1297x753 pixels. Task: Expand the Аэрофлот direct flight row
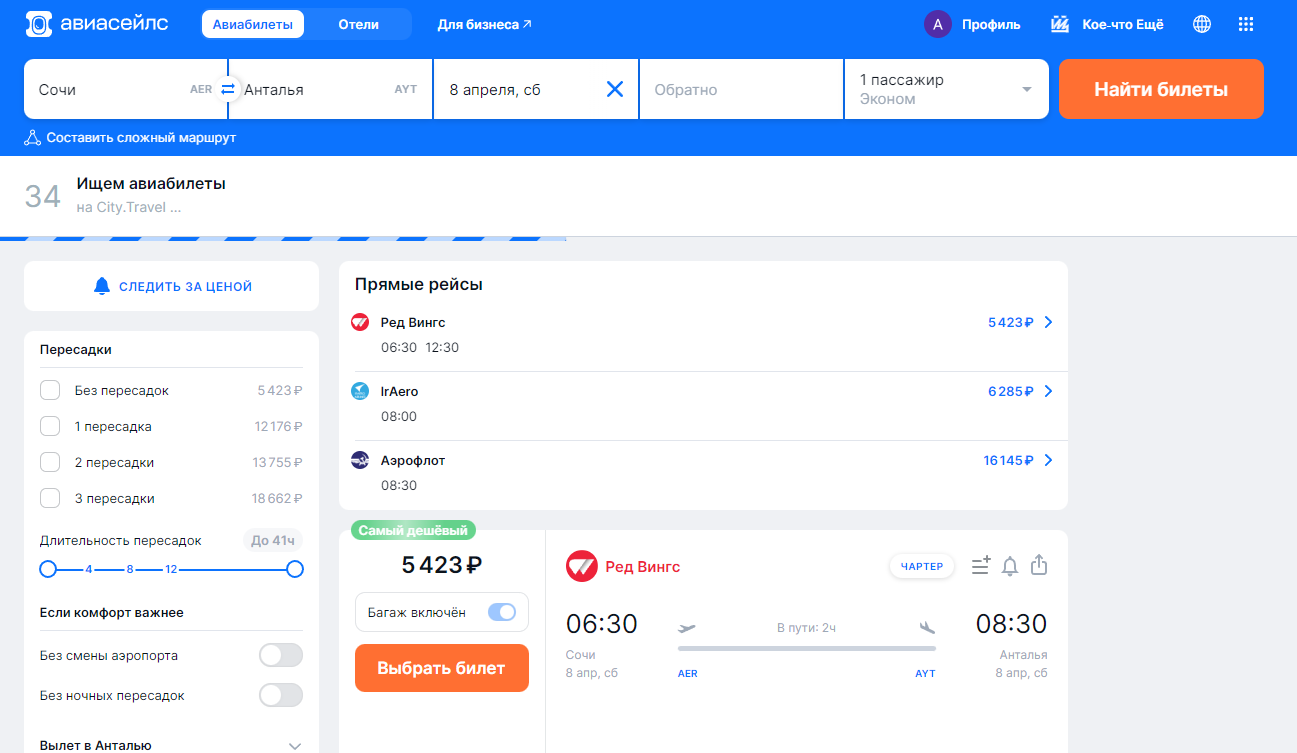pyautogui.click(x=703, y=472)
